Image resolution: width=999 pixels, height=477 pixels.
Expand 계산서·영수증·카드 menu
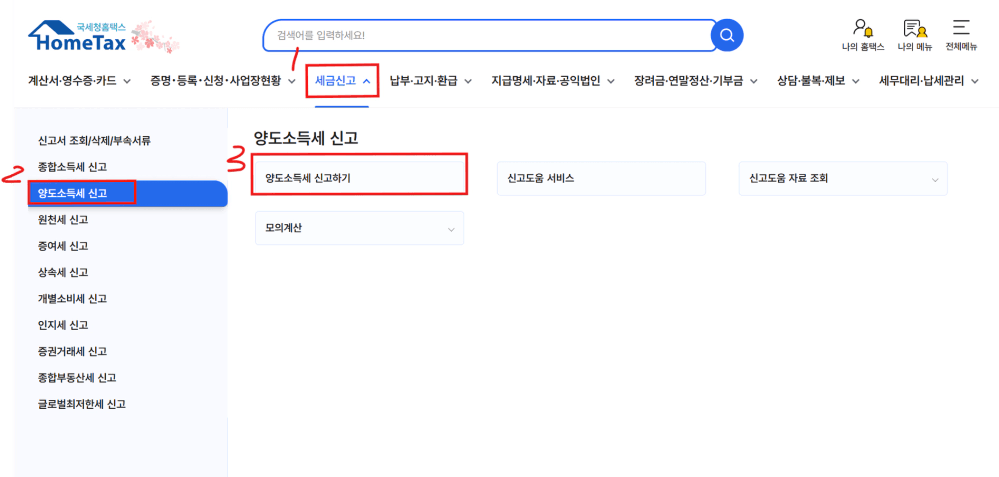point(79,81)
